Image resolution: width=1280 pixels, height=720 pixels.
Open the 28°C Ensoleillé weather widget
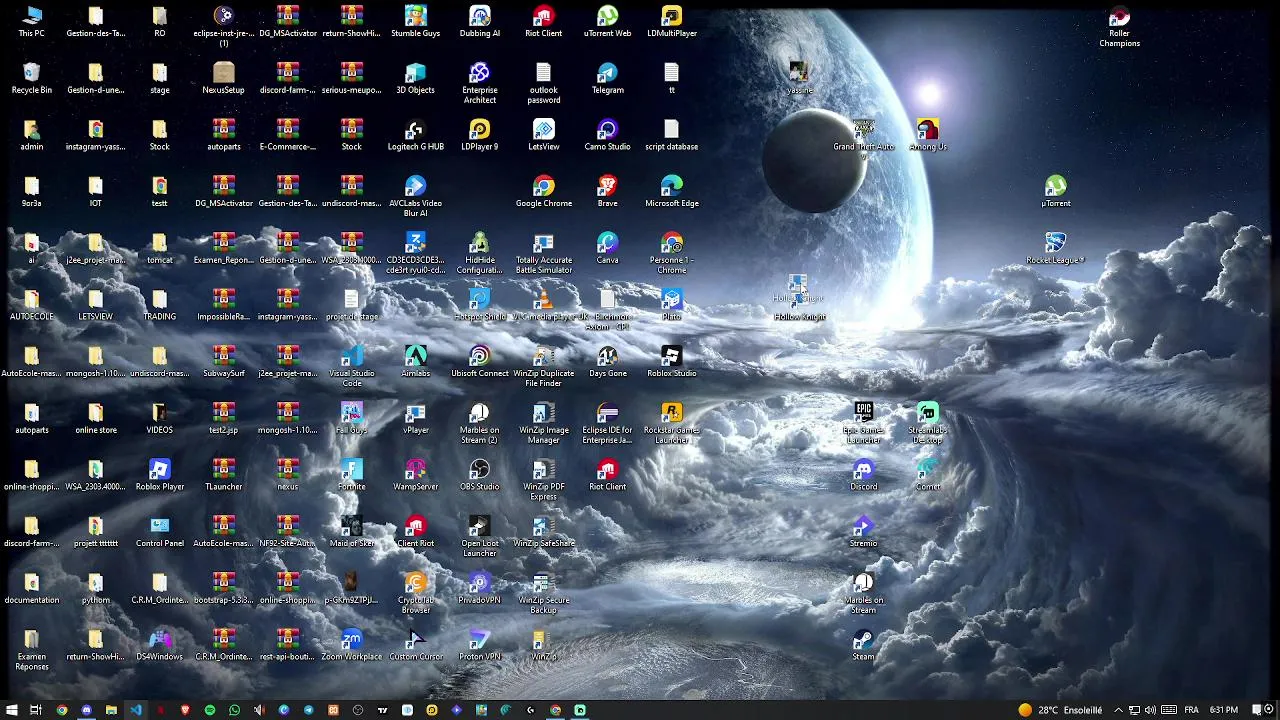point(1060,710)
